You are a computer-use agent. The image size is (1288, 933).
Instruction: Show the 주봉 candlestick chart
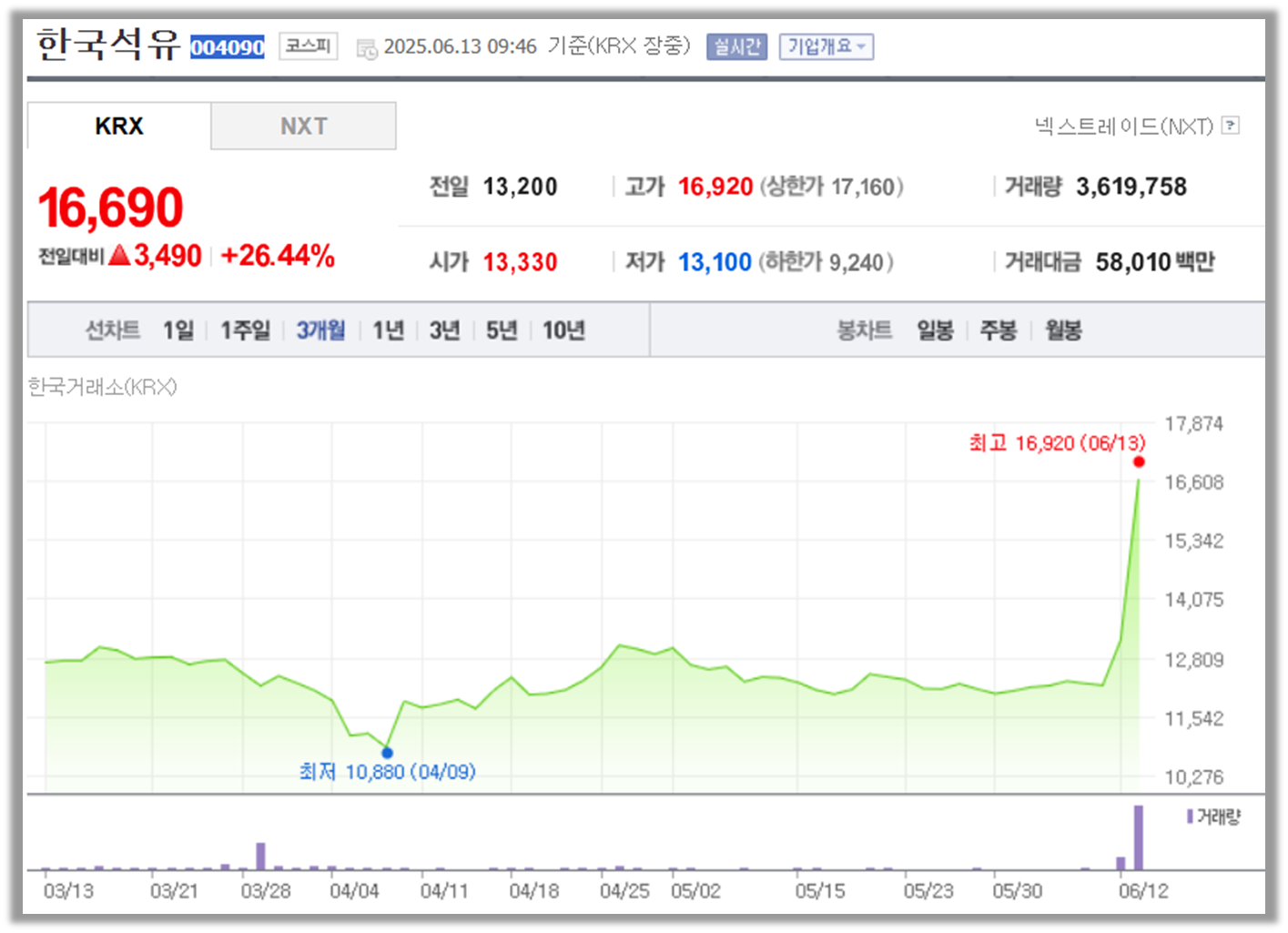tap(998, 330)
